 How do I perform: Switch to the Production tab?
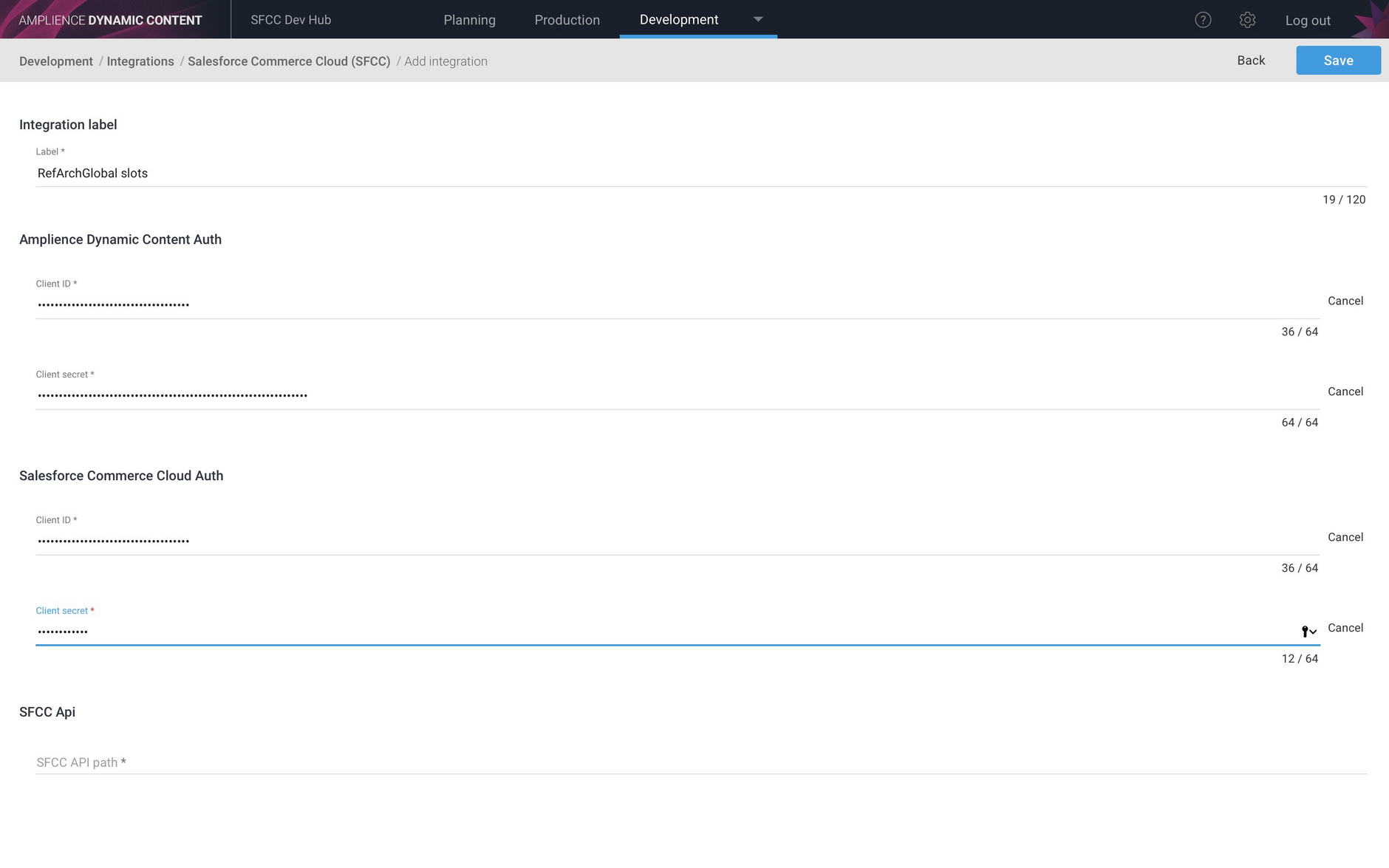(567, 20)
